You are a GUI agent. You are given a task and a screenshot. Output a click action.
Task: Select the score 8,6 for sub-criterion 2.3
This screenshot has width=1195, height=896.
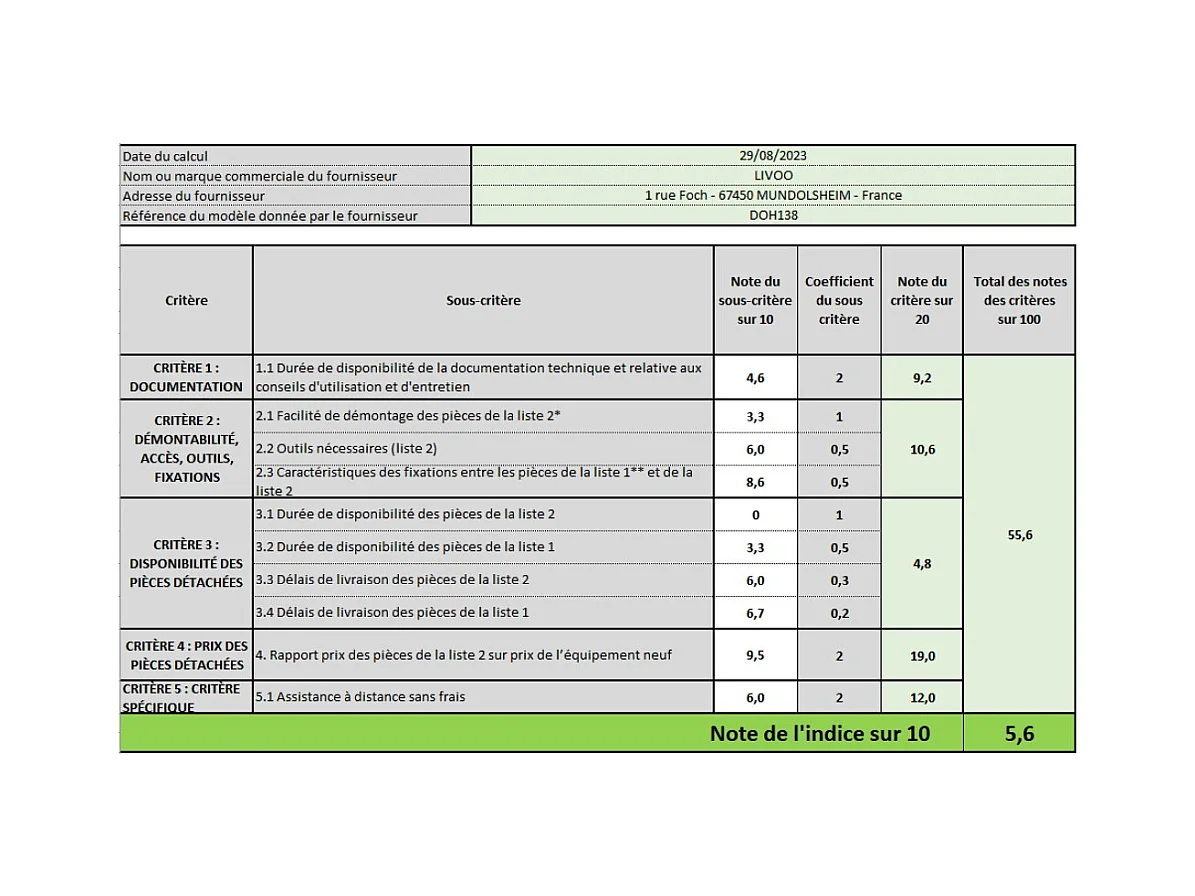[755, 482]
